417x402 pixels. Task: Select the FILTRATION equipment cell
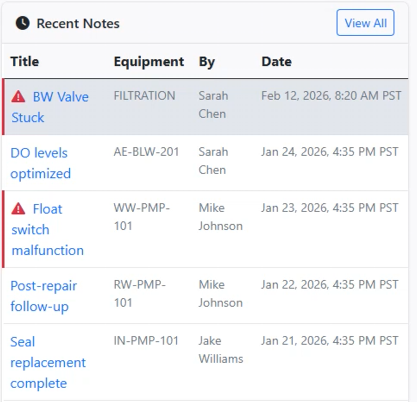[x=144, y=96]
